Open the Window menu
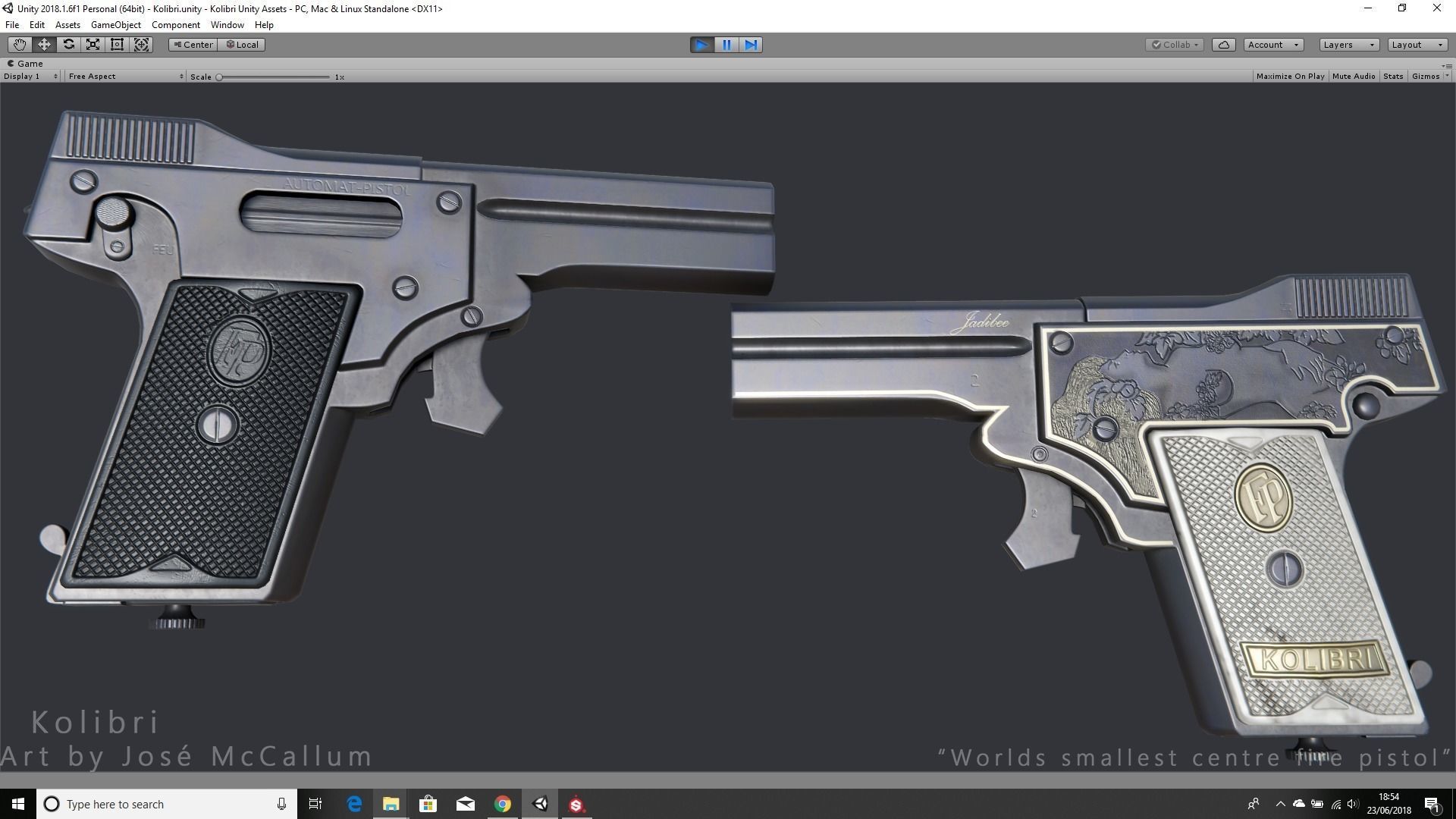Screen dimensions: 1456x819 (x=227, y=25)
